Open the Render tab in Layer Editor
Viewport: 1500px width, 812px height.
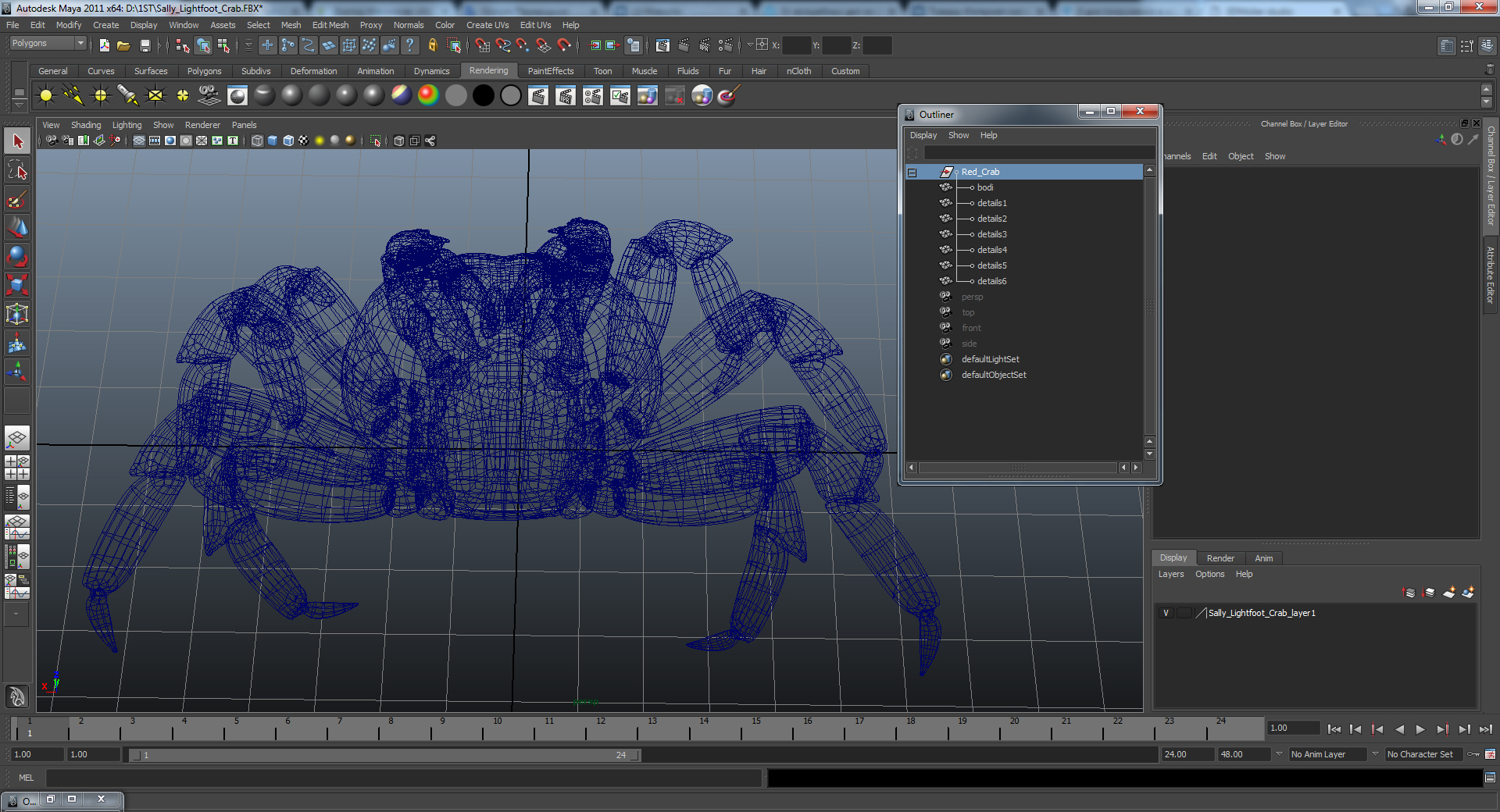(1220, 558)
